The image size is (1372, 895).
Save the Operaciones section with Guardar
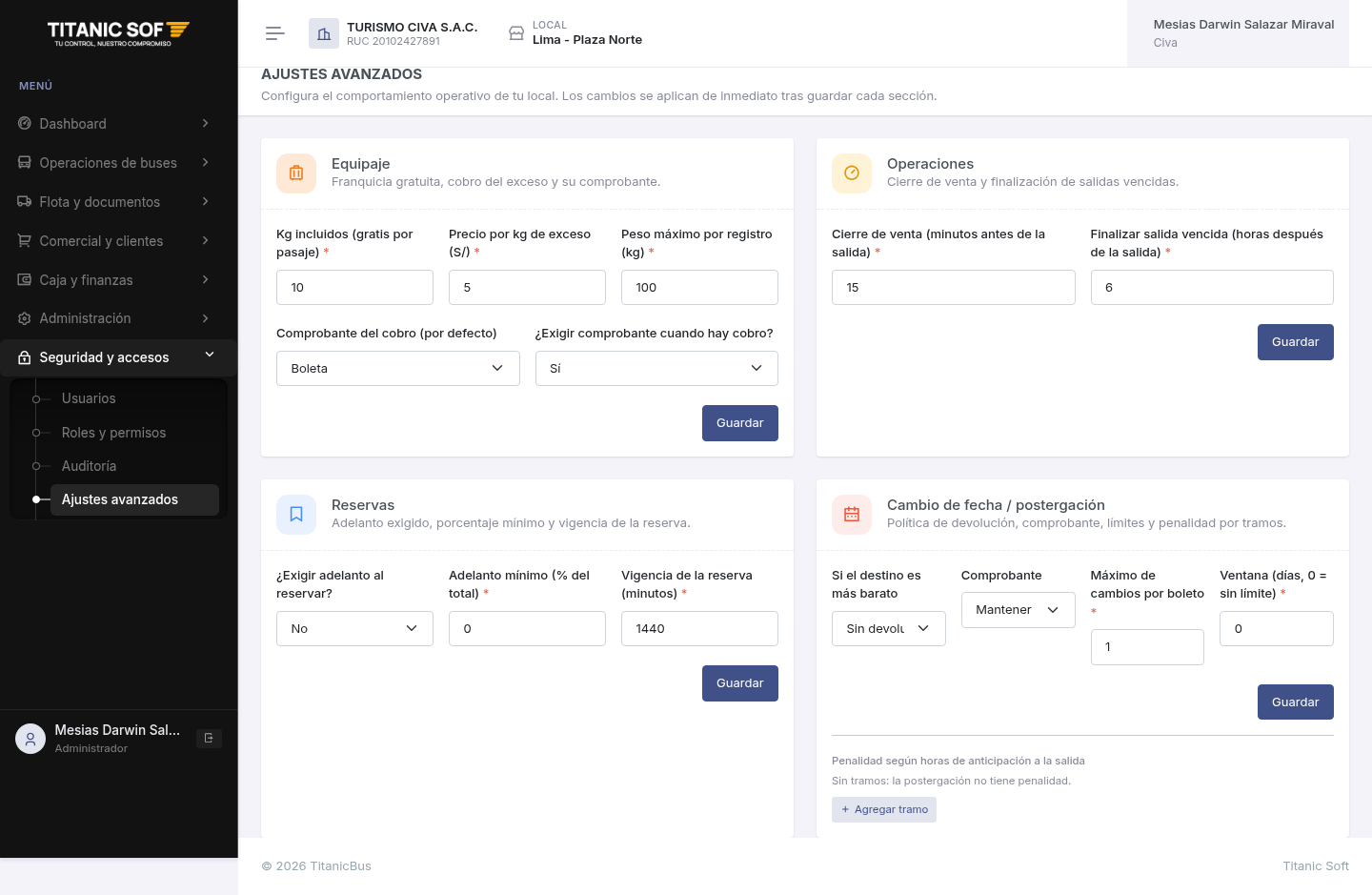1296,342
